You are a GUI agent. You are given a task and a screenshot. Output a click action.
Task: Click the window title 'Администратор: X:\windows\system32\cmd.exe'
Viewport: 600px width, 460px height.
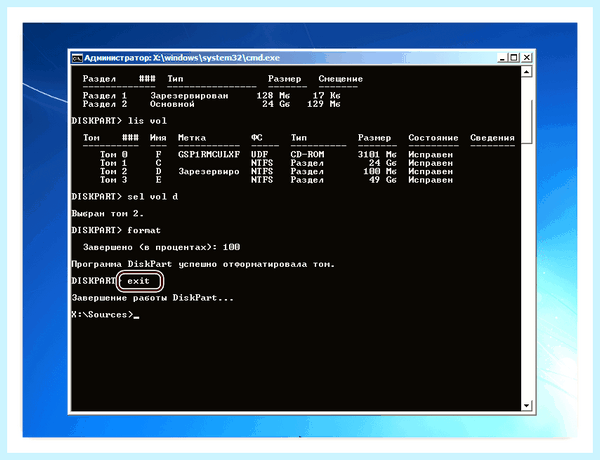coord(182,58)
